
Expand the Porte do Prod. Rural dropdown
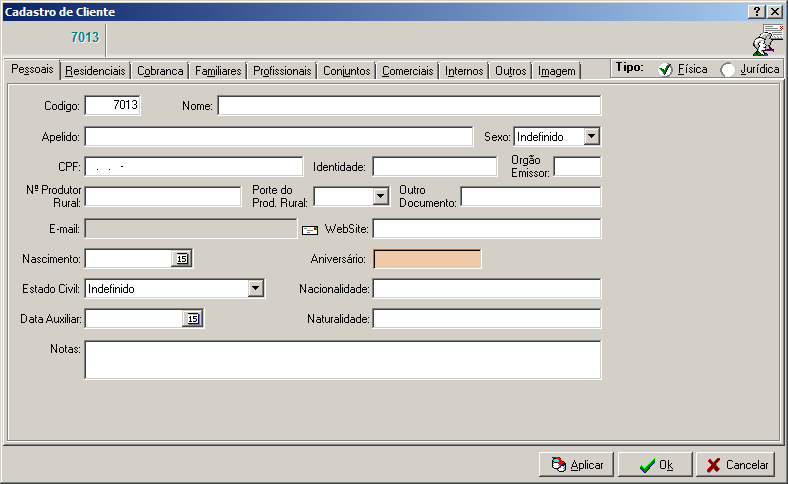tap(380, 196)
